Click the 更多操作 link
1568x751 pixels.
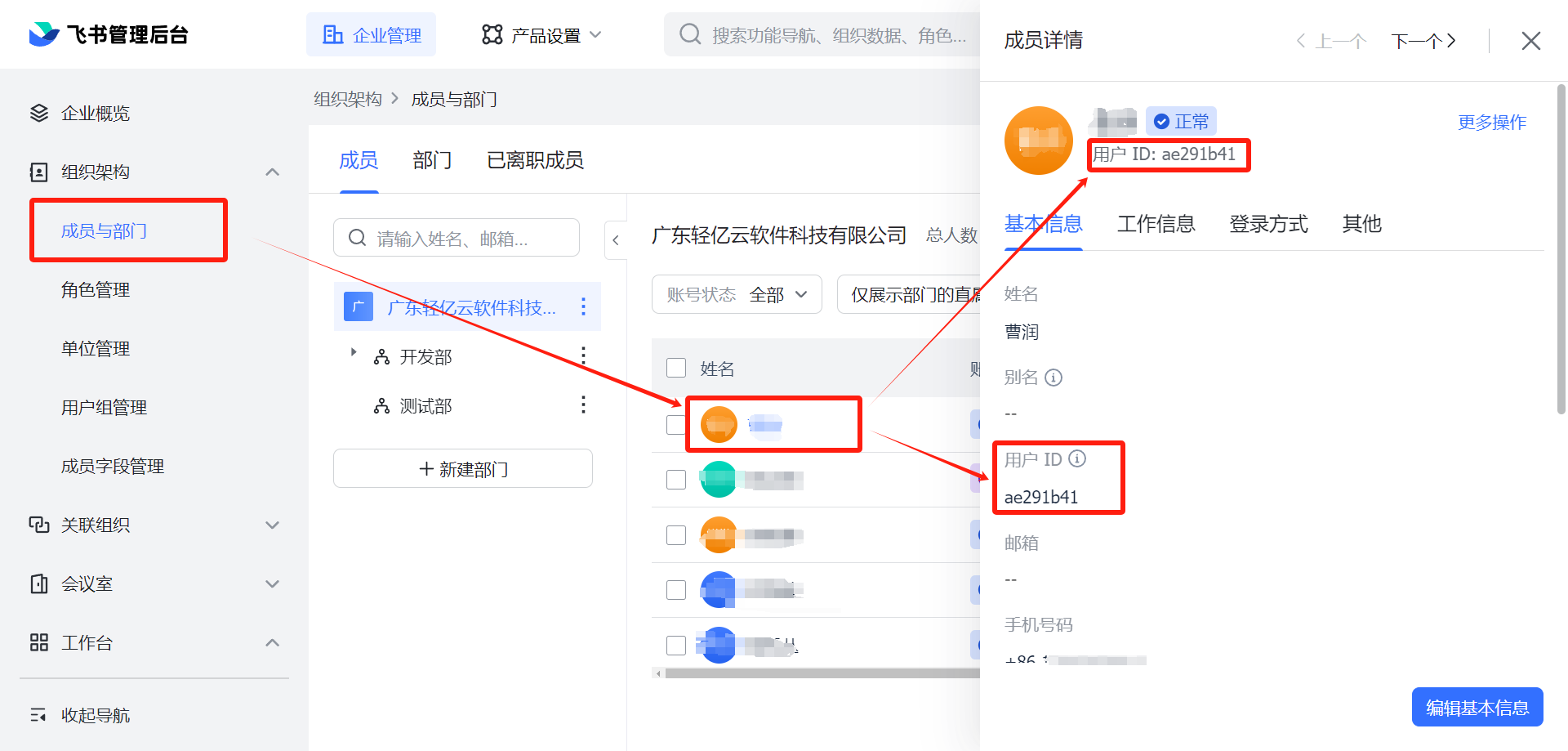1492,123
